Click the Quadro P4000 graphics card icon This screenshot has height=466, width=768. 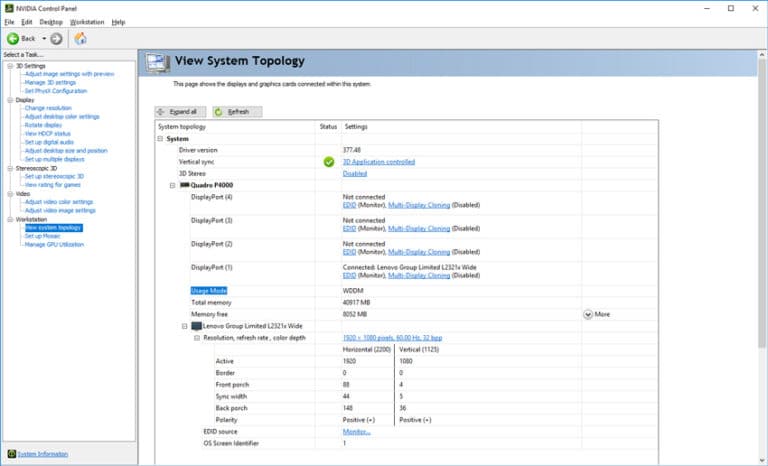click(x=185, y=185)
